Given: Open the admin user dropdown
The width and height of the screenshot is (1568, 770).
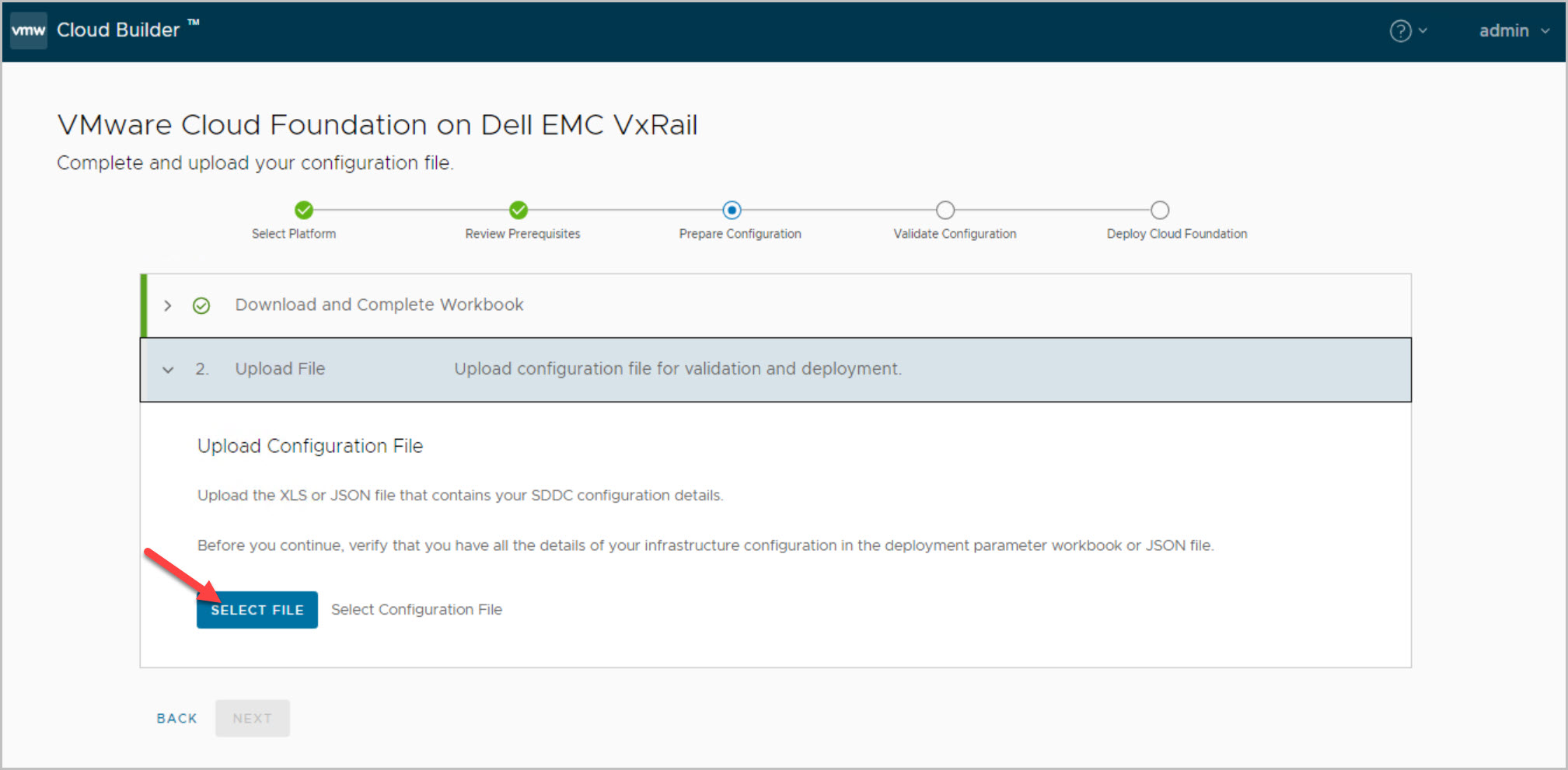Looking at the screenshot, I should coord(1513,31).
